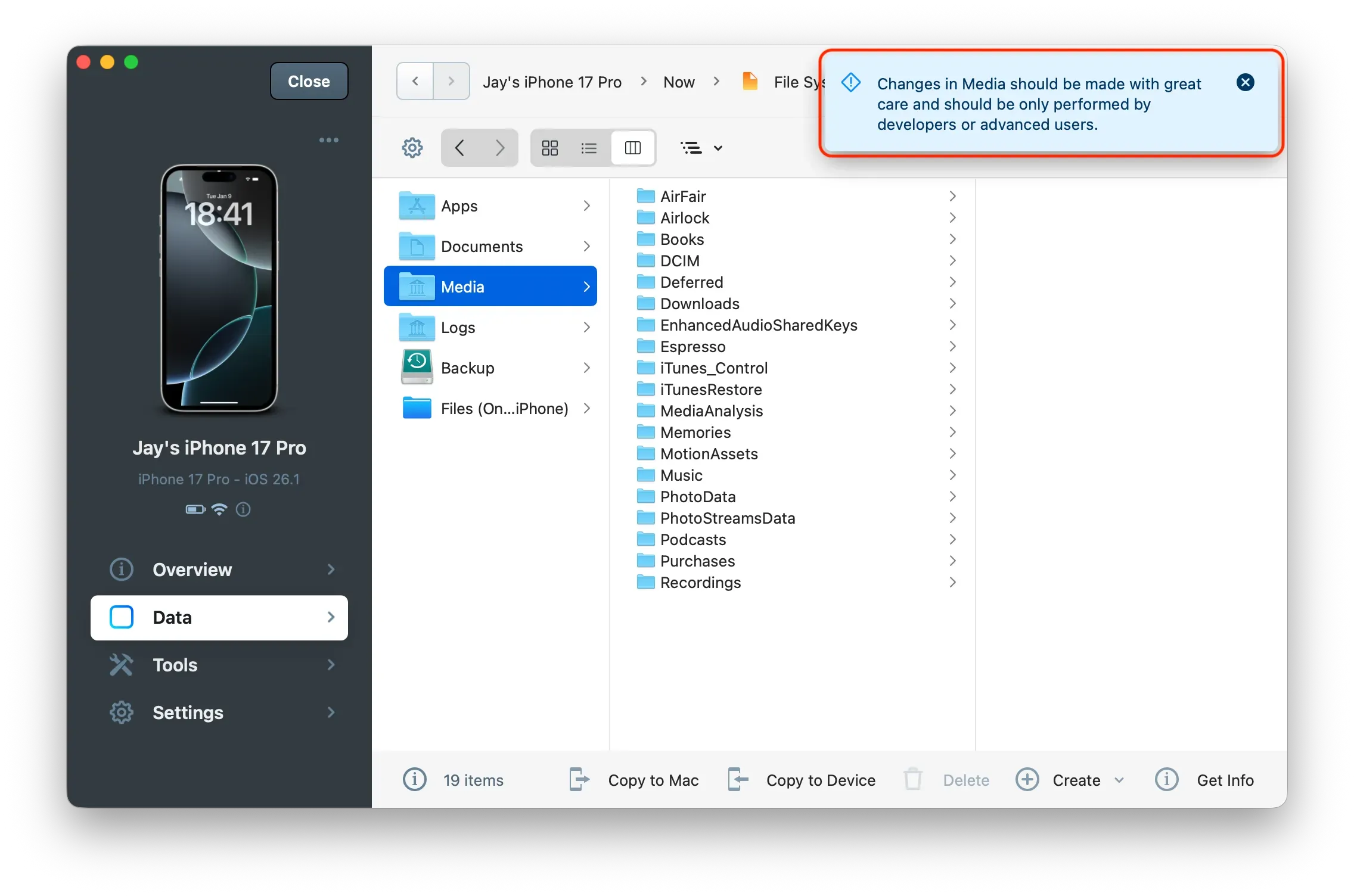Click the info icon next to the Wi-Fi indicator
Screen dimensions: 1354x896
click(x=243, y=509)
